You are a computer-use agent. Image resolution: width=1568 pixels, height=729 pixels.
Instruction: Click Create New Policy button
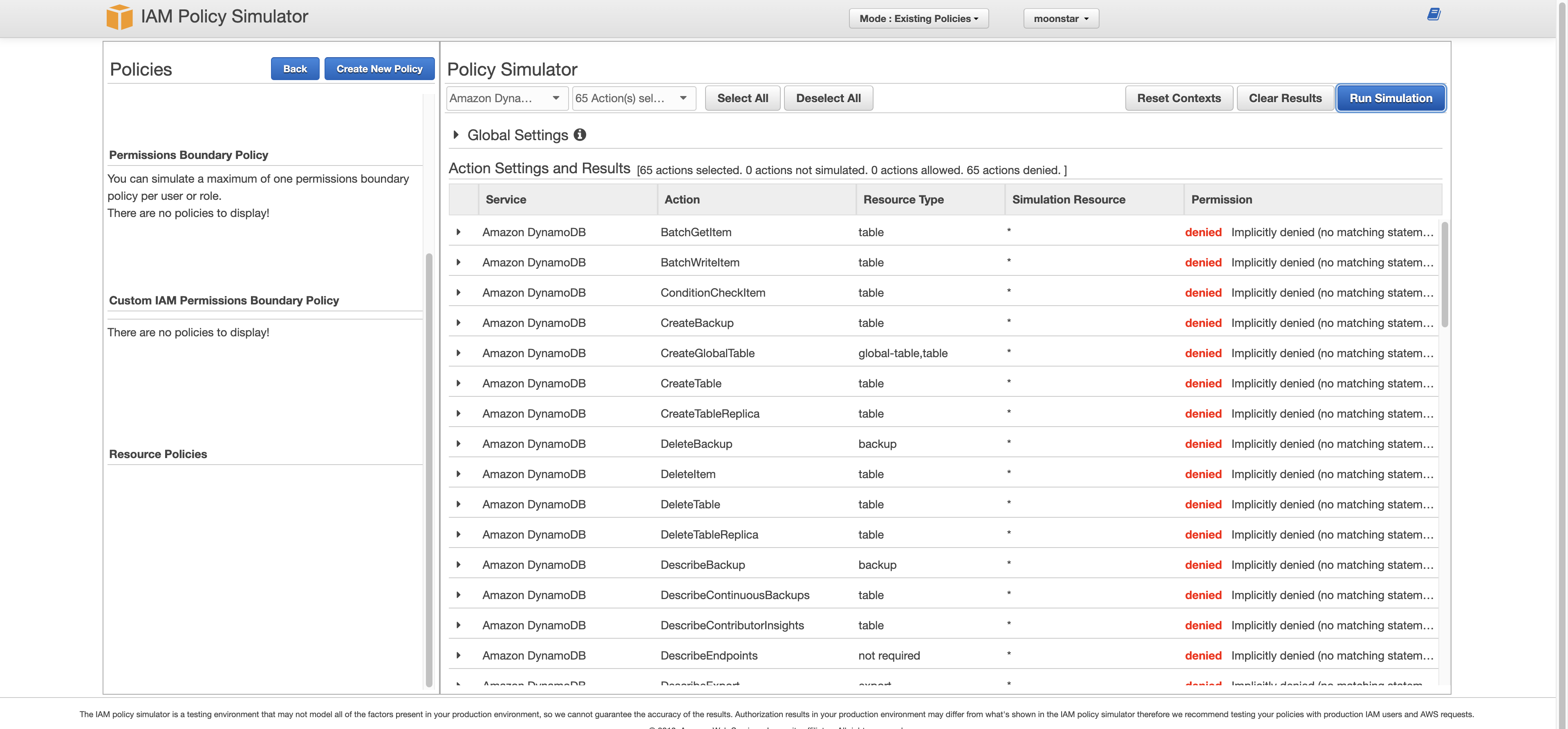[379, 69]
